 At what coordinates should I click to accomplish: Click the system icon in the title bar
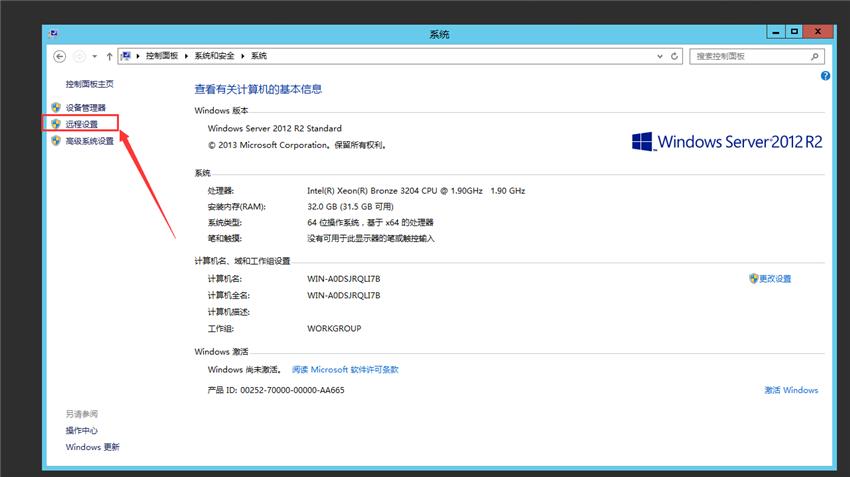[x=53, y=34]
